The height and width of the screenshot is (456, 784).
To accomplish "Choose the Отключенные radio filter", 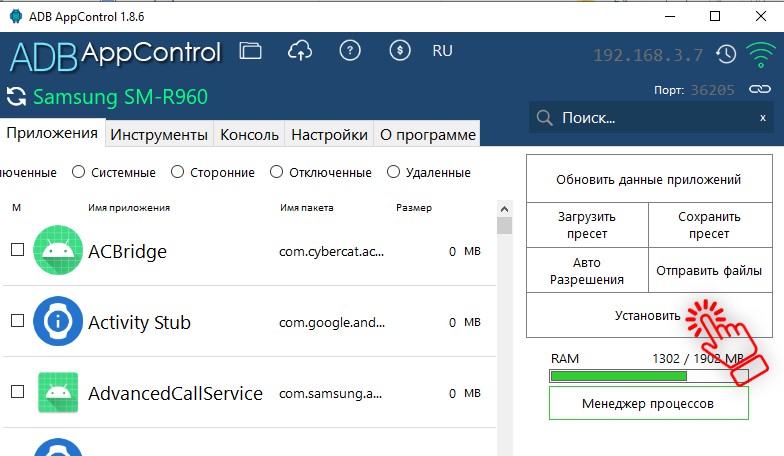I will [276, 172].
